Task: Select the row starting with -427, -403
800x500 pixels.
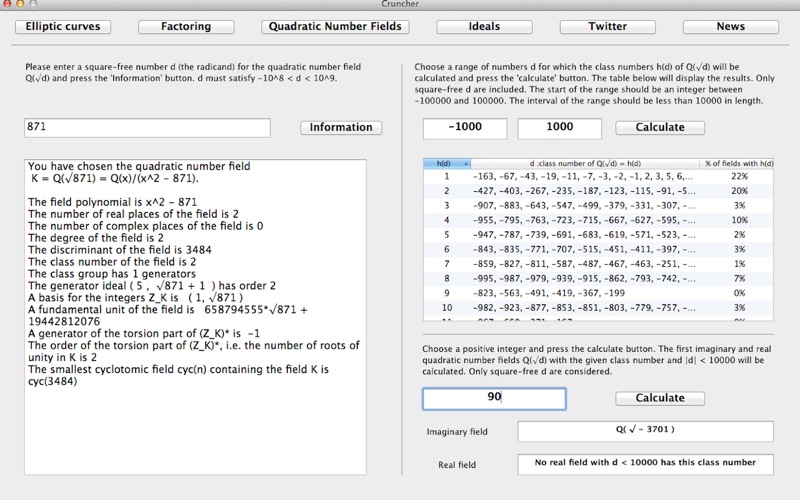Action: tap(598, 191)
